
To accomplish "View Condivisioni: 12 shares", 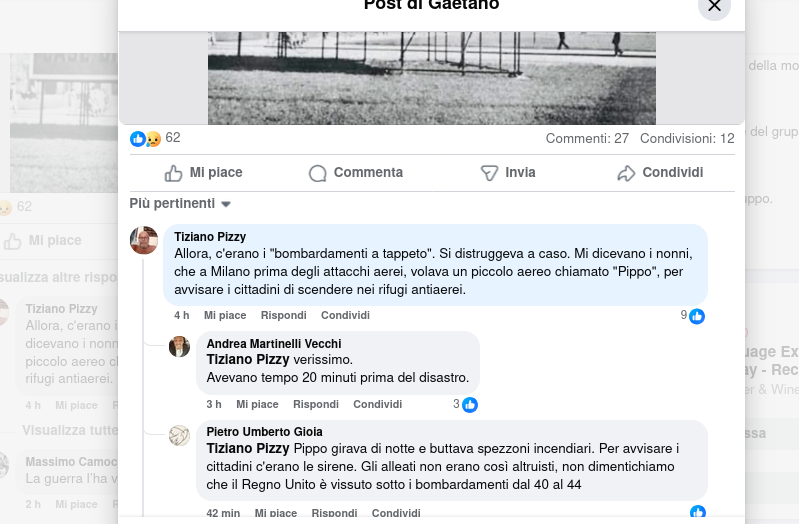I will click(687, 139).
